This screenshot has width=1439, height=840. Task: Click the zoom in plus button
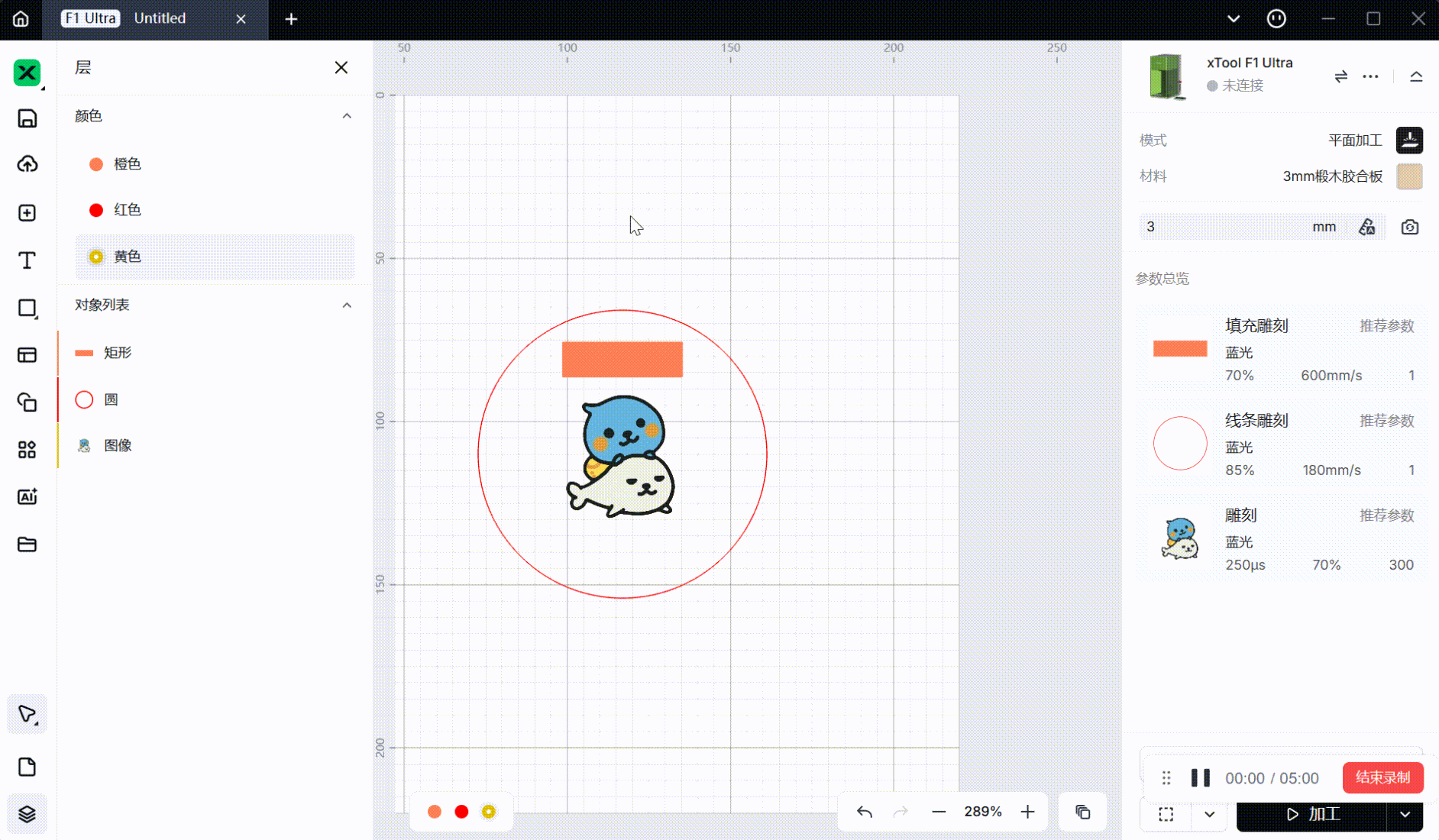coord(1027,812)
